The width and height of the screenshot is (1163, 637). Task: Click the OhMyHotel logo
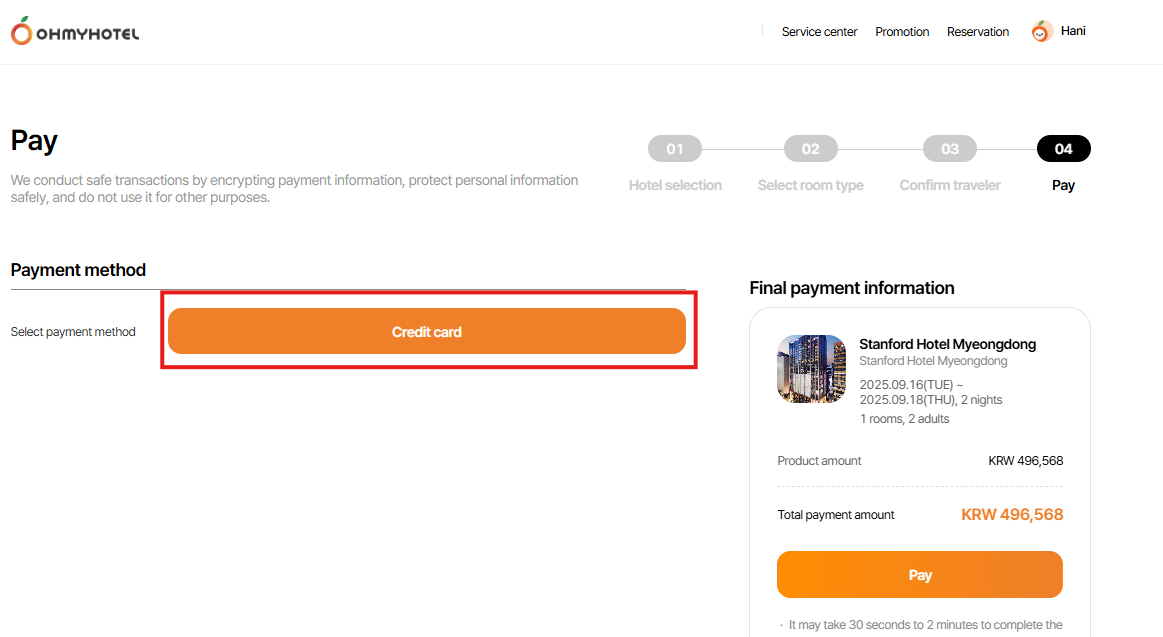(x=75, y=33)
